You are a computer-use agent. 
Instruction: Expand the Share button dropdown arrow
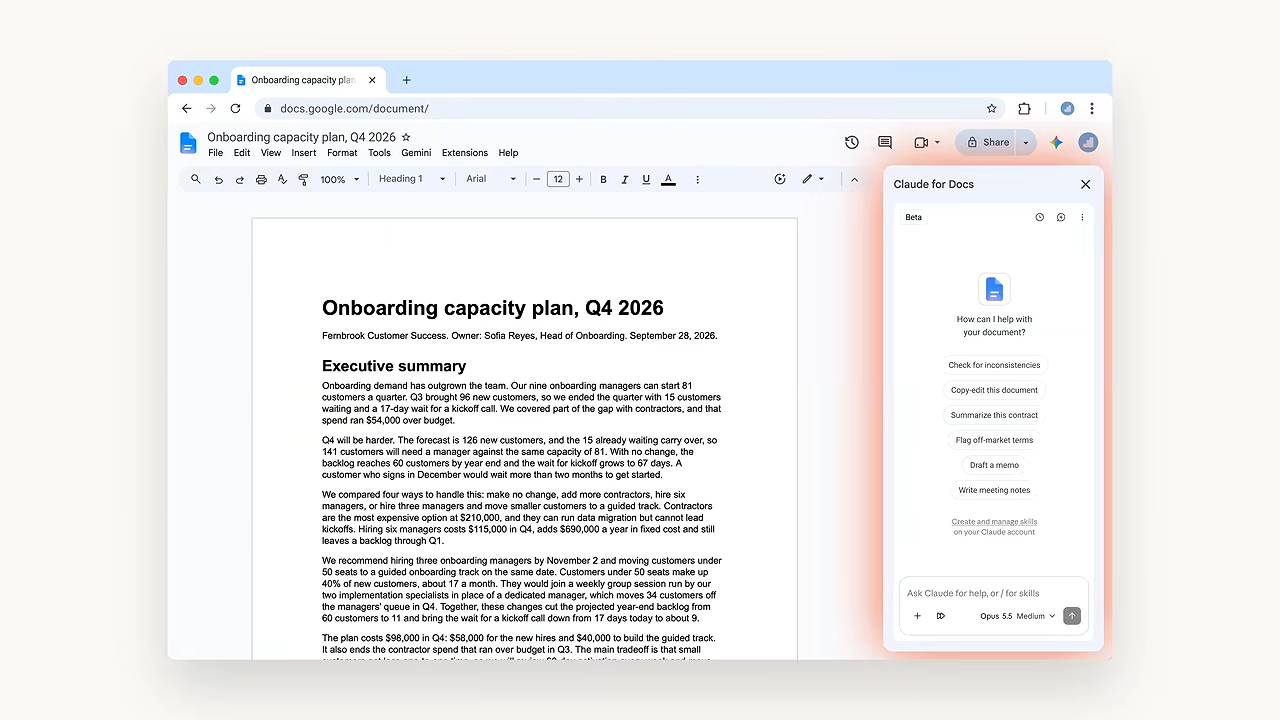[x=1025, y=142]
